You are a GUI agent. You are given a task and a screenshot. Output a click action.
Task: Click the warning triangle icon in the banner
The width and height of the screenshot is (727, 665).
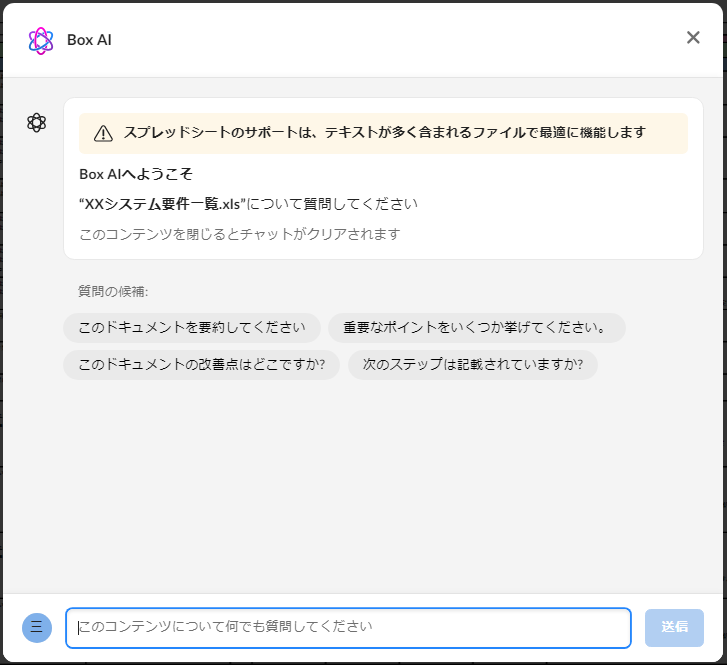pyautogui.click(x=103, y=134)
